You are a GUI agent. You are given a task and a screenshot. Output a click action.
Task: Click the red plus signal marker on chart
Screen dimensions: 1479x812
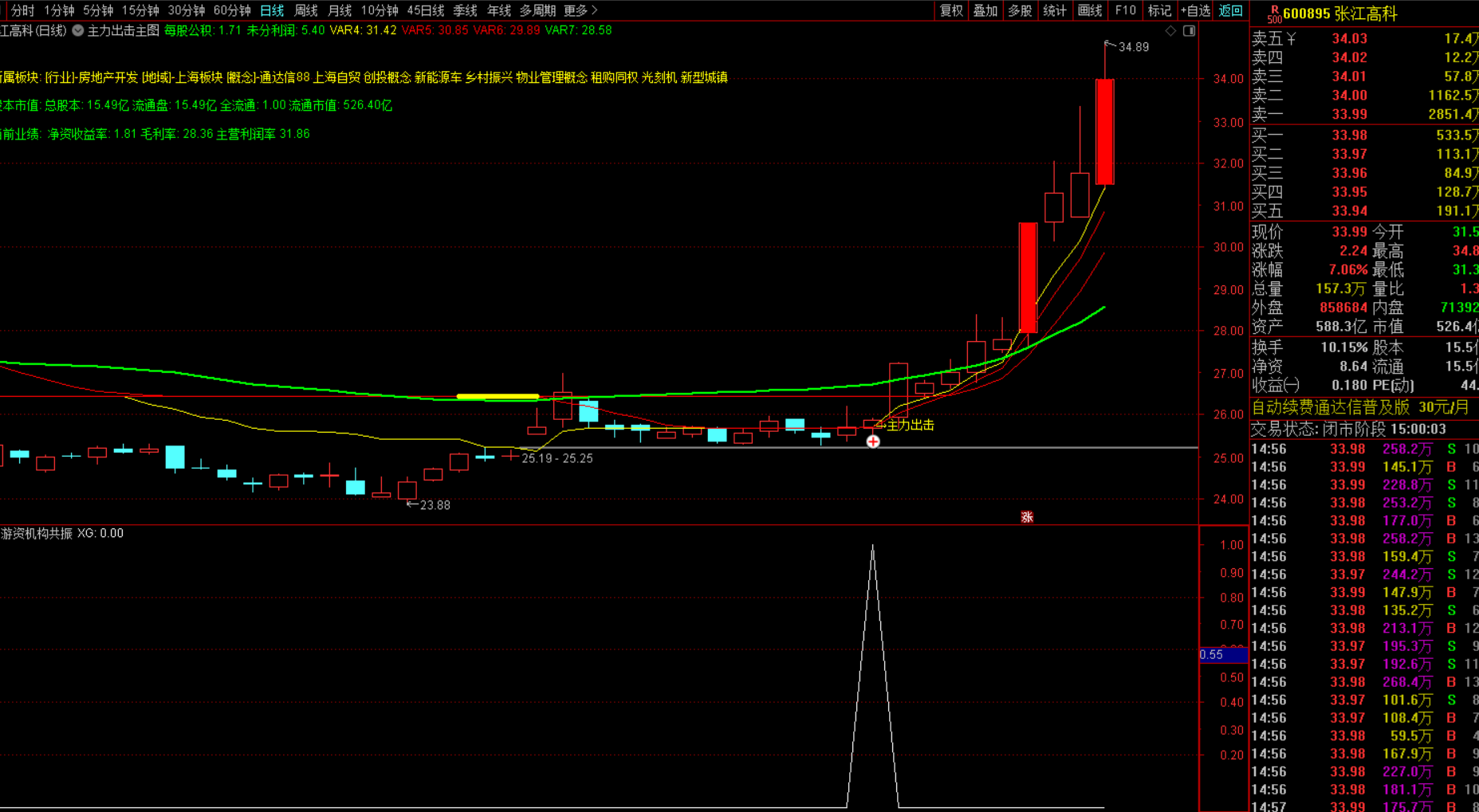pos(873,441)
